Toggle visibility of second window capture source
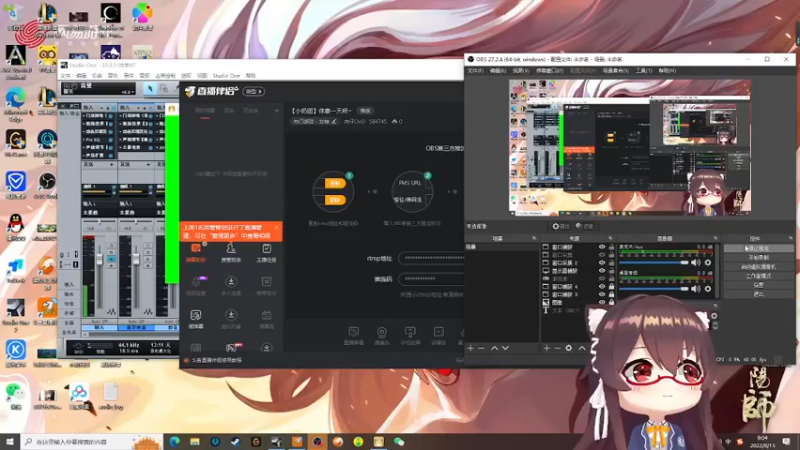 coord(602,255)
